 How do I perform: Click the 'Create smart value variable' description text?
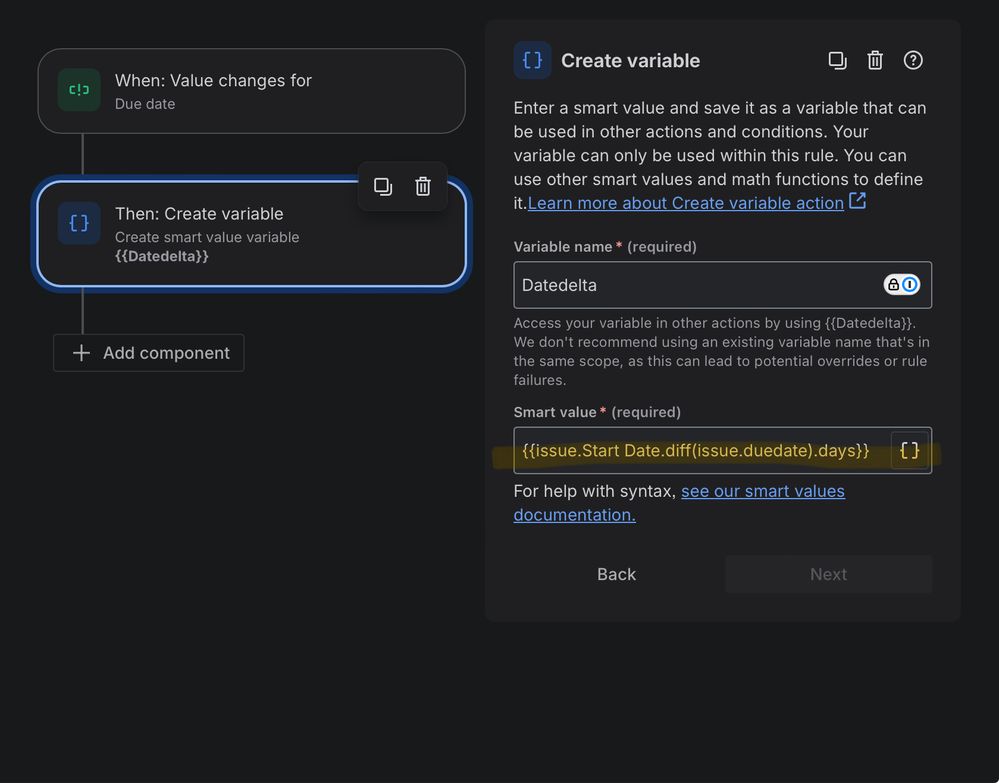[207, 237]
